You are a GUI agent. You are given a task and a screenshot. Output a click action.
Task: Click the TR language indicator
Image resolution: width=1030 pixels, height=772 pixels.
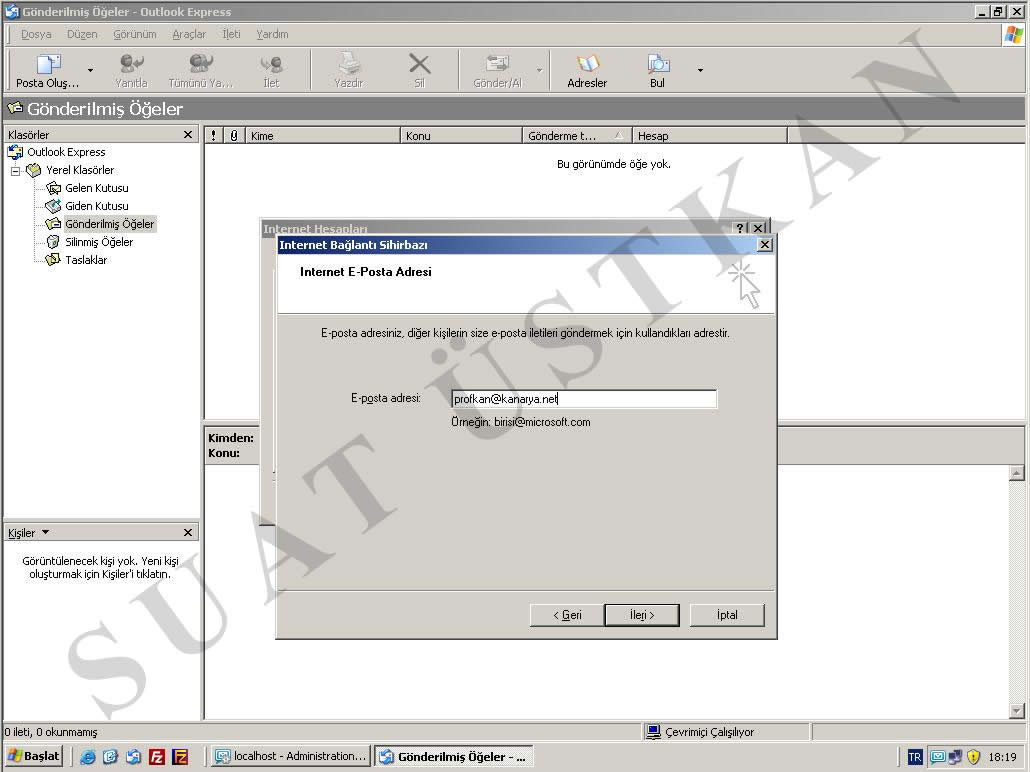click(x=914, y=757)
